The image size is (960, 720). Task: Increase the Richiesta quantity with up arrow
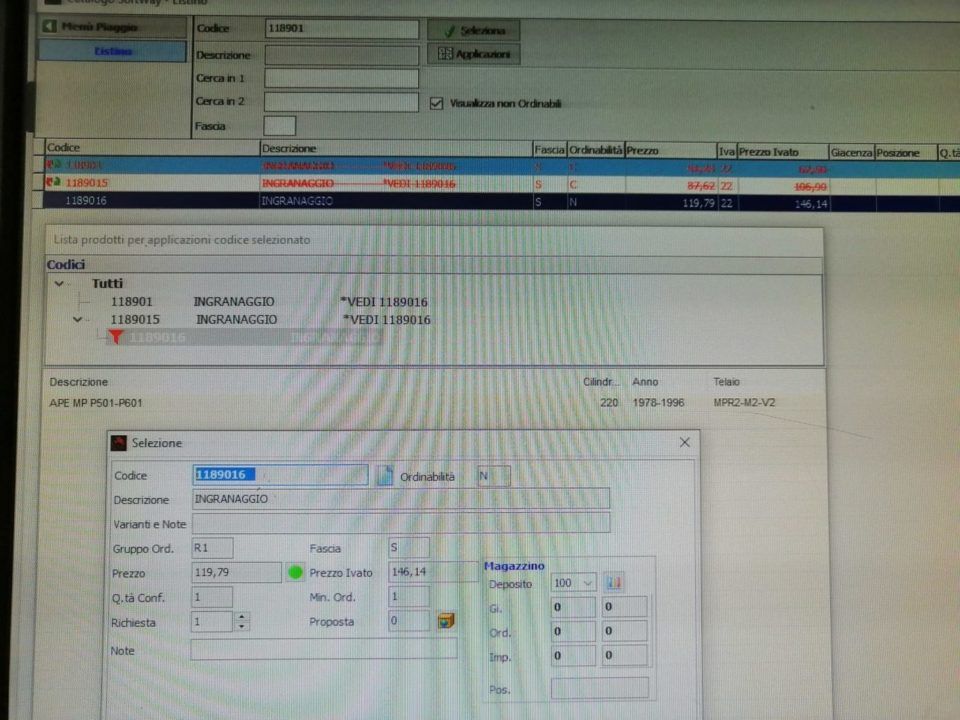[x=242, y=617]
